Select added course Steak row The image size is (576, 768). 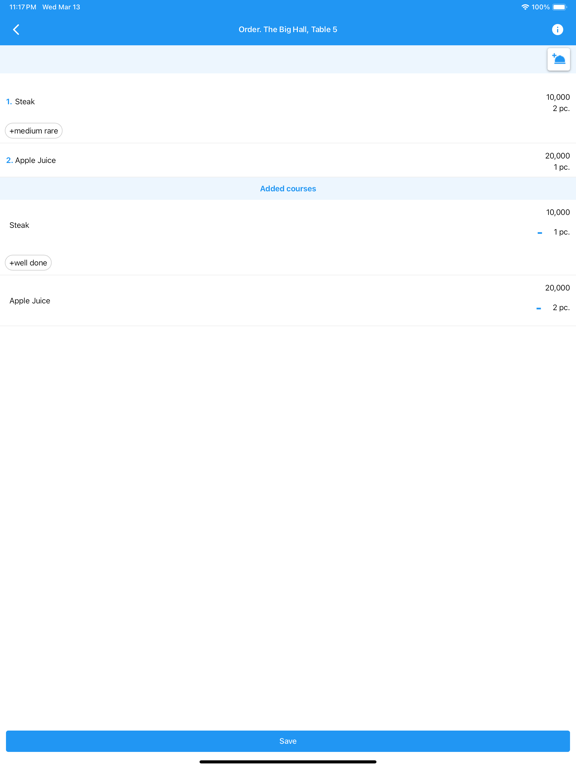288,237
